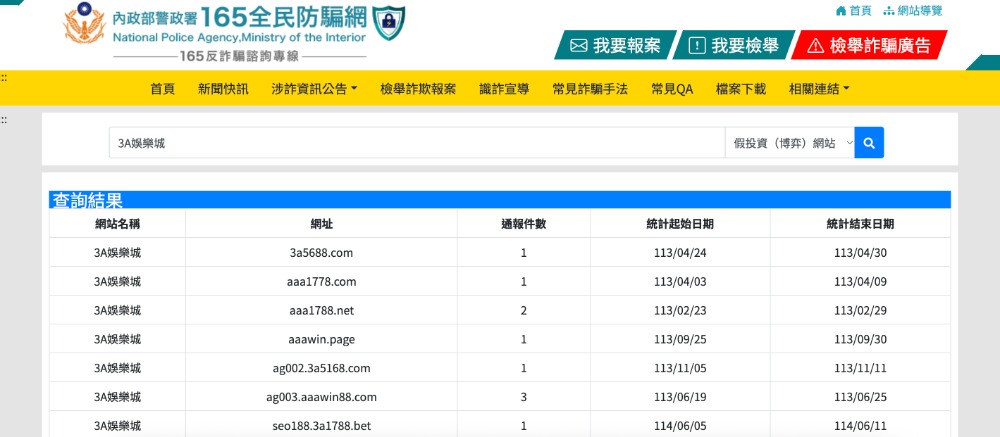This screenshot has height=437, width=1000.
Task: Click the 3a5688.com table cell
Action: tap(321, 253)
